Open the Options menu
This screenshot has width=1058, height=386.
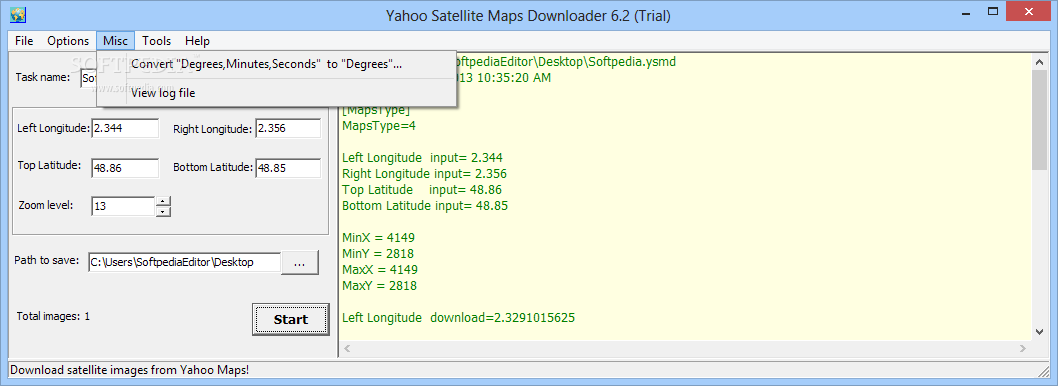pos(68,40)
